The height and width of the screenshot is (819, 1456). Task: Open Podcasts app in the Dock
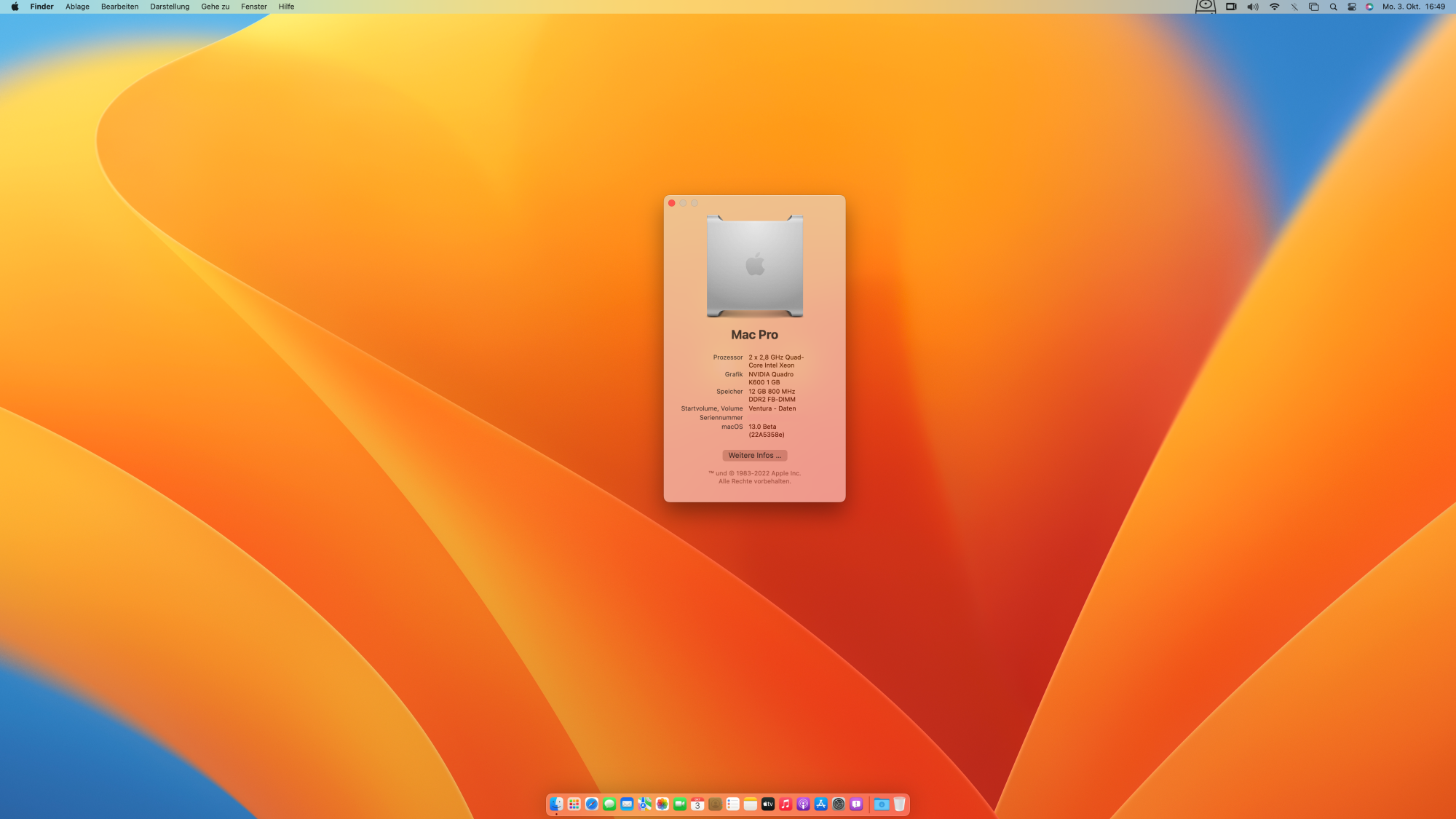coord(803,804)
